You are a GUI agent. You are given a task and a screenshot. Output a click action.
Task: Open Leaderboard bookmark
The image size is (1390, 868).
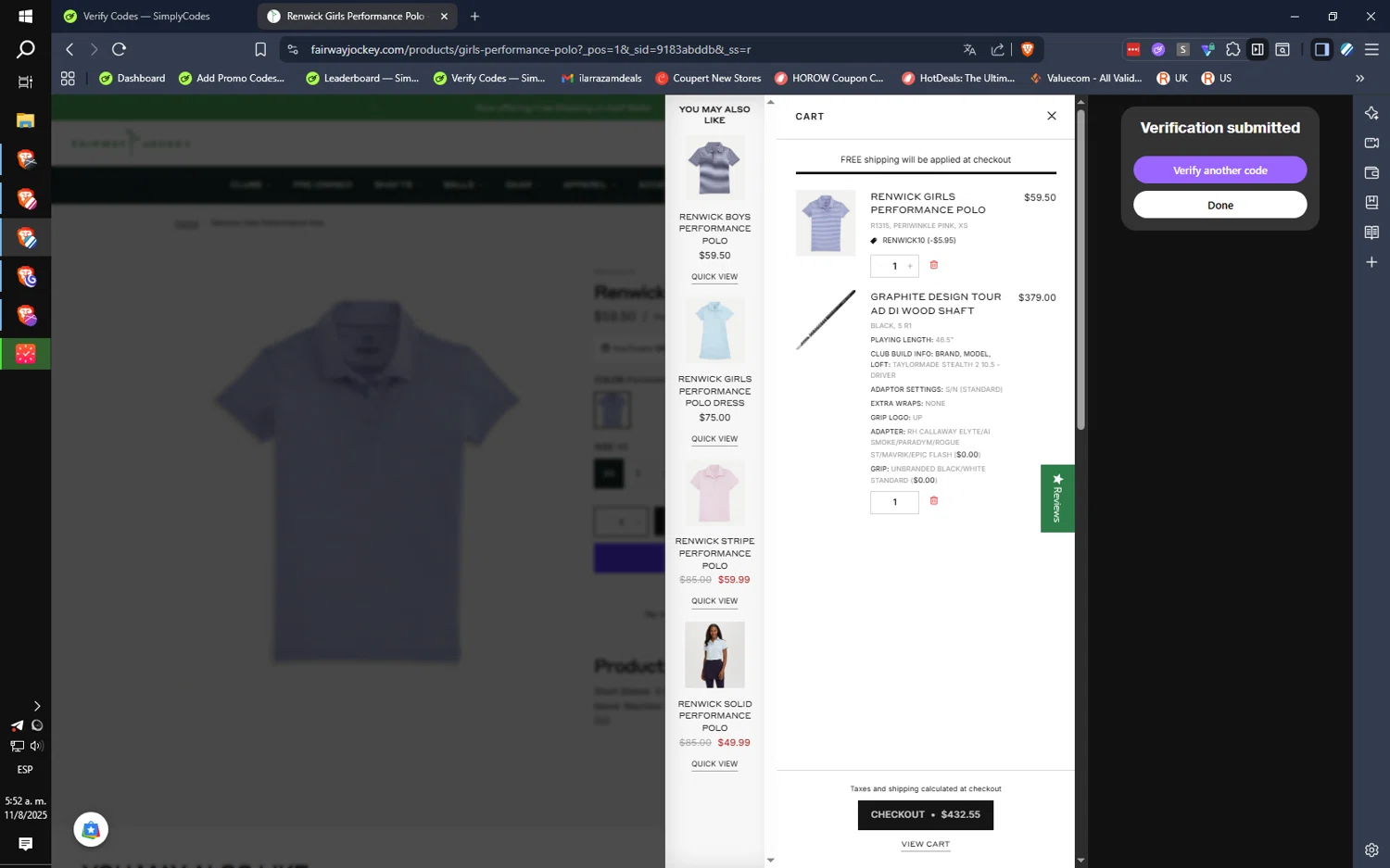362,78
